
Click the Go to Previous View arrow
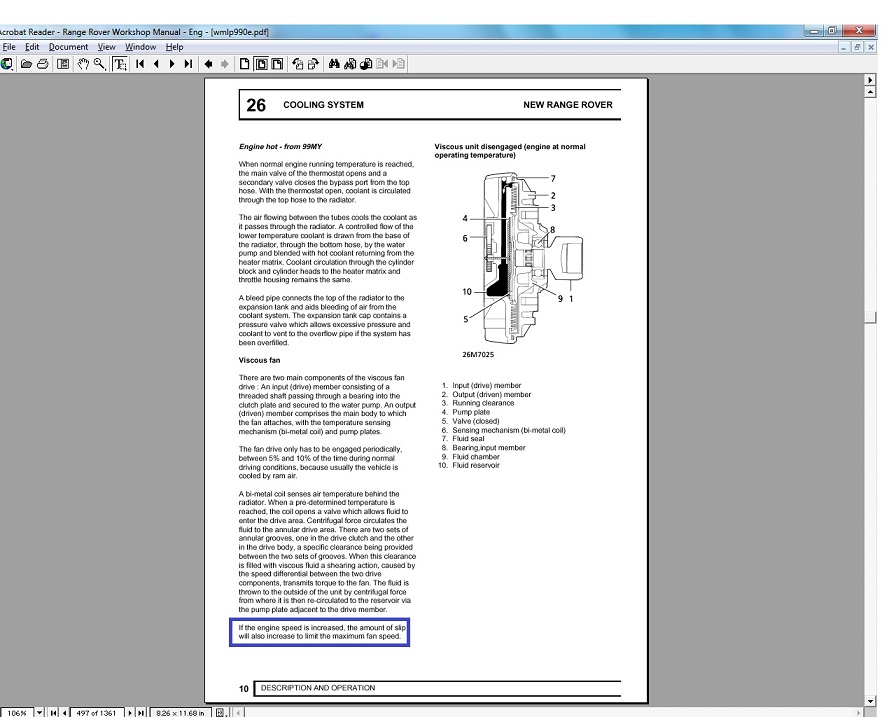click(x=208, y=64)
